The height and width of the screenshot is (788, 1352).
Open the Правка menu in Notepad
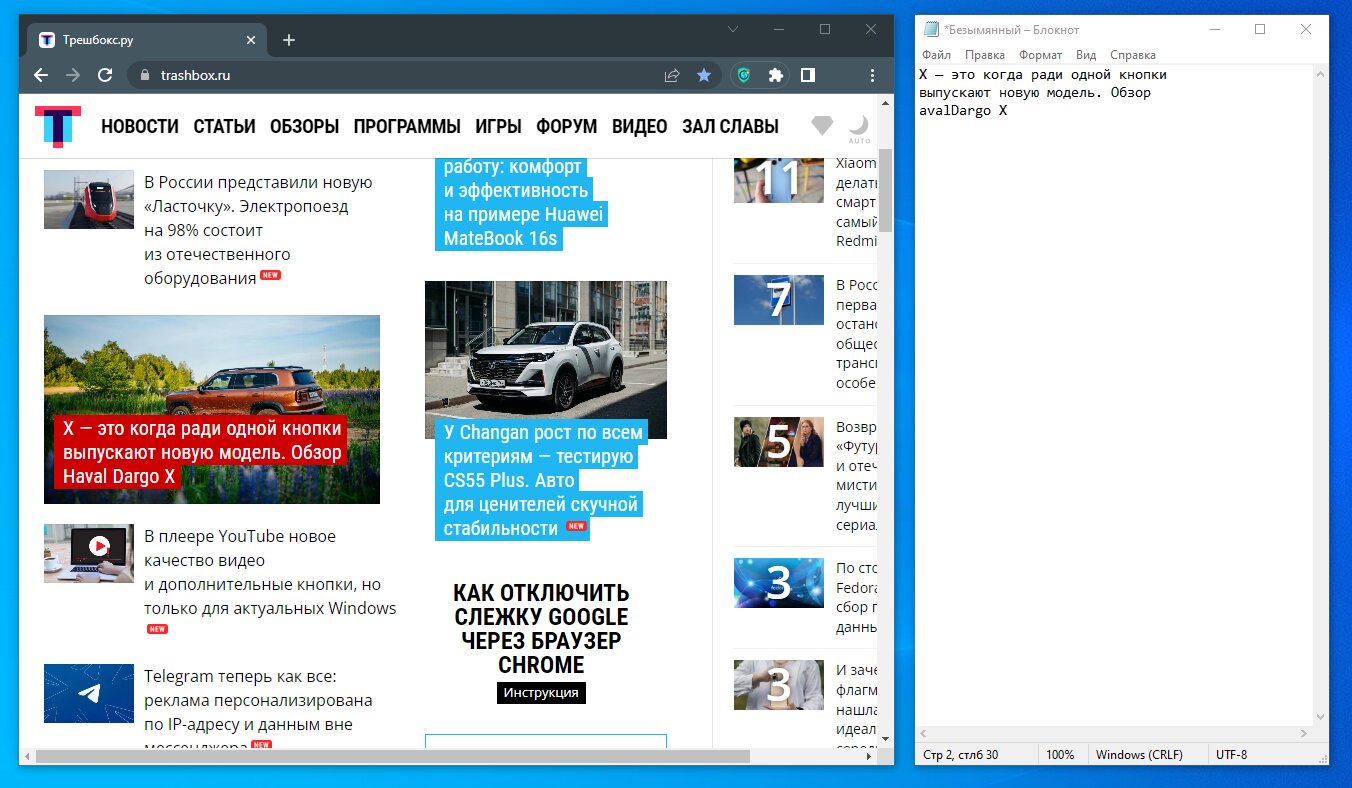[x=985, y=55]
